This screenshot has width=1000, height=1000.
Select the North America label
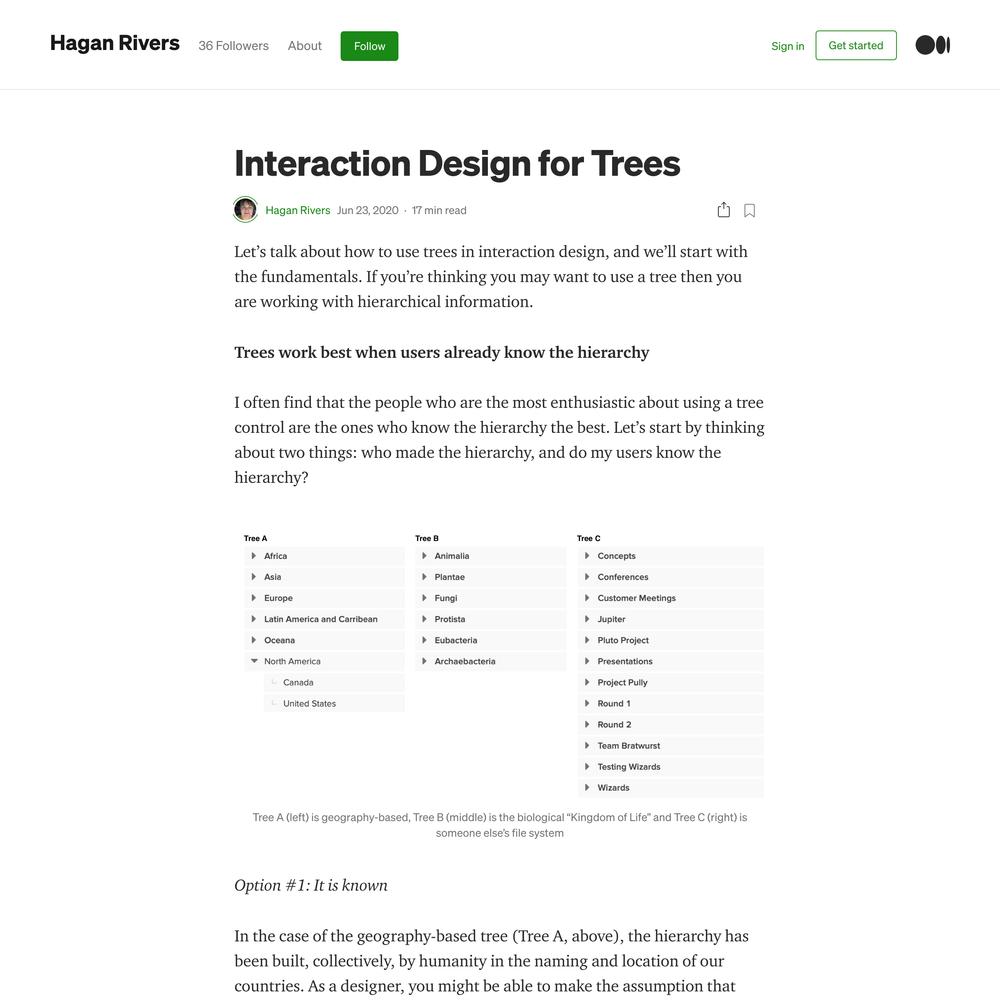pyautogui.click(x=292, y=661)
